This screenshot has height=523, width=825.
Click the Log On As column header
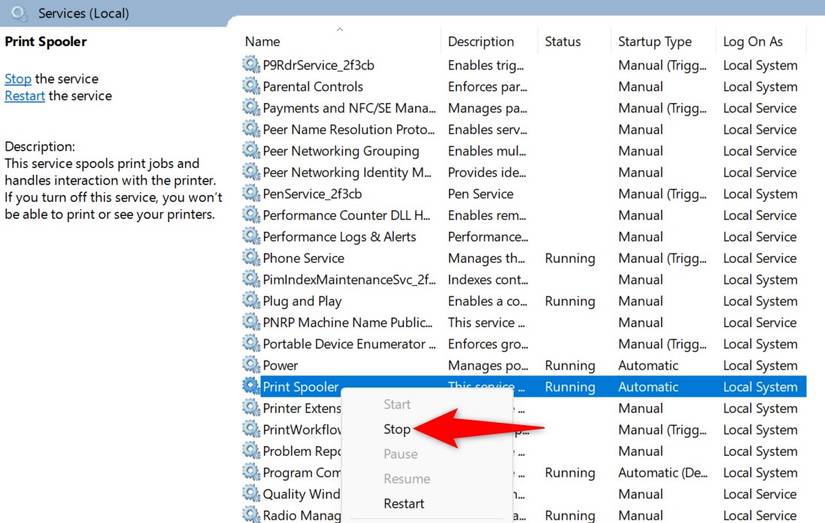click(752, 42)
